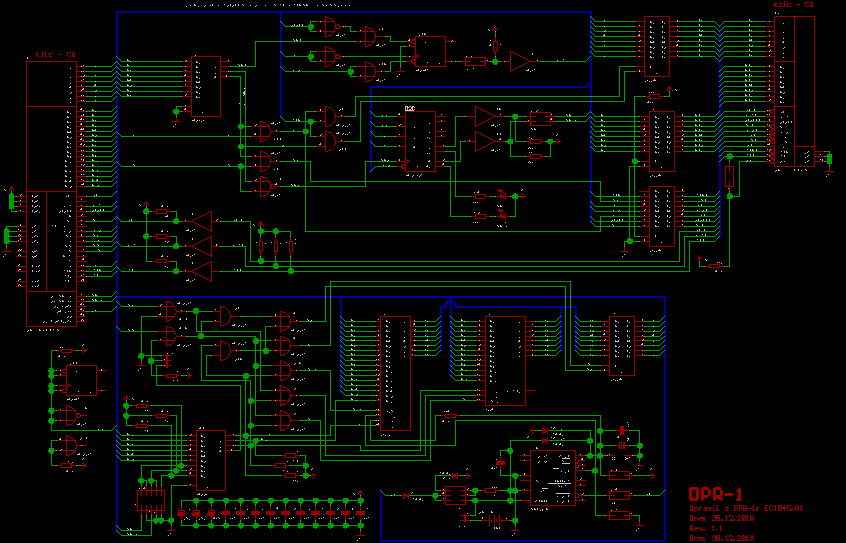Viewport: 846px width, 543px height.
Task: Click the connector label at top right
Action: [794, 5]
